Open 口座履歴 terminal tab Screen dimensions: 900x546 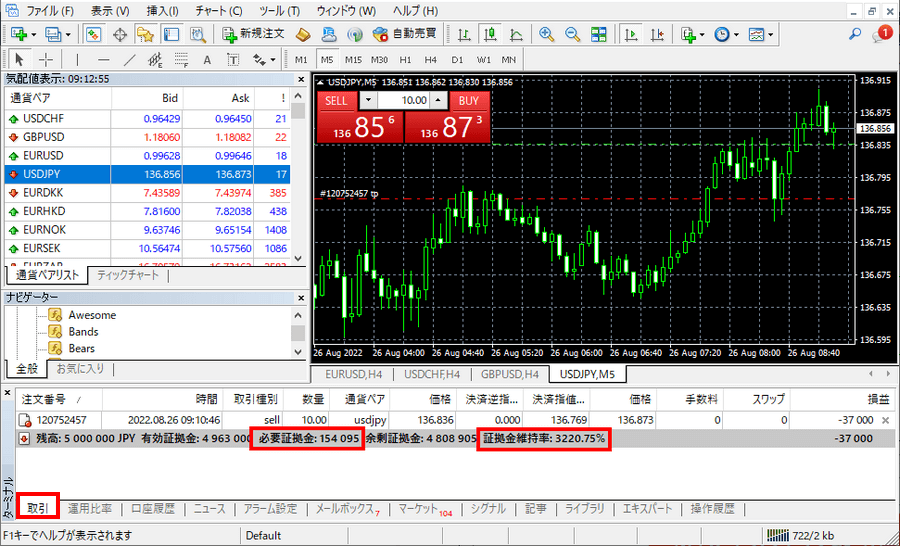click(x=153, y=509)
